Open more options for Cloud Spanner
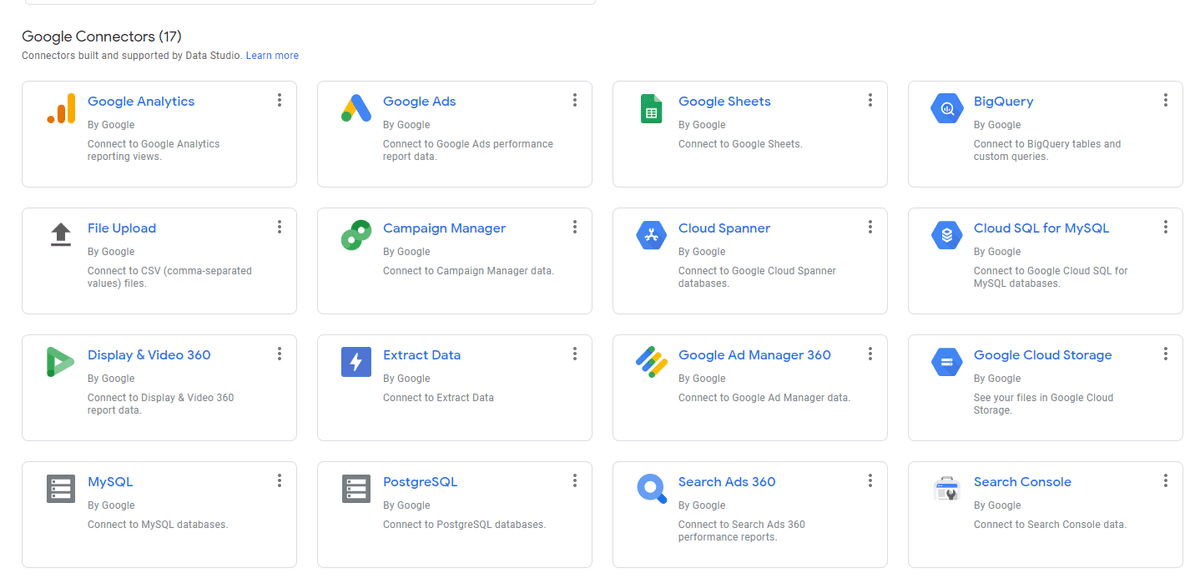Viewport: 1200px width, 587px height. 870,227
